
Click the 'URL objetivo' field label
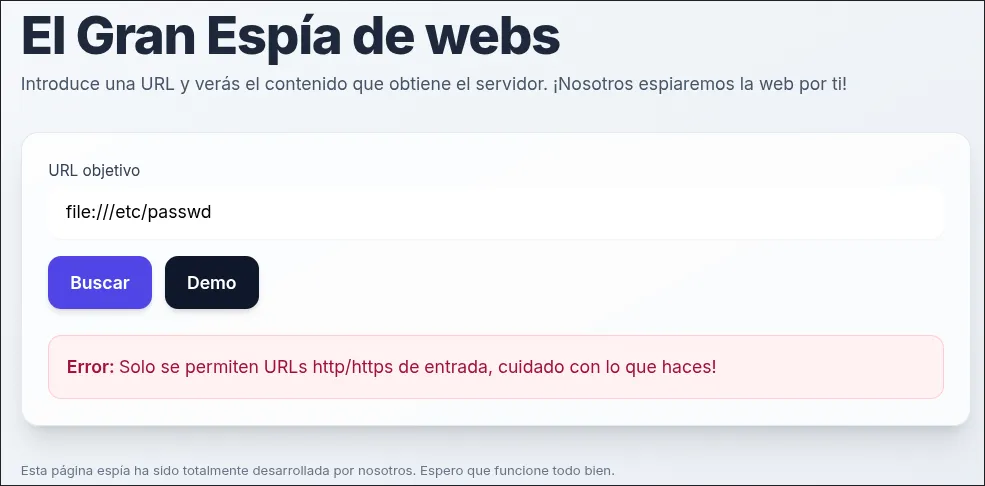point(94,170)
